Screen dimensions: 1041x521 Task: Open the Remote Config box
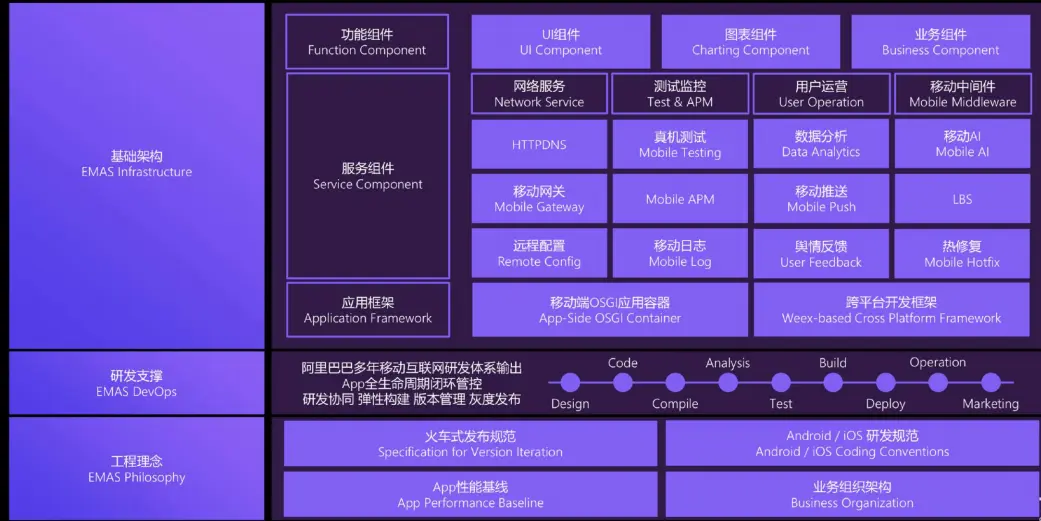[539, 254]
